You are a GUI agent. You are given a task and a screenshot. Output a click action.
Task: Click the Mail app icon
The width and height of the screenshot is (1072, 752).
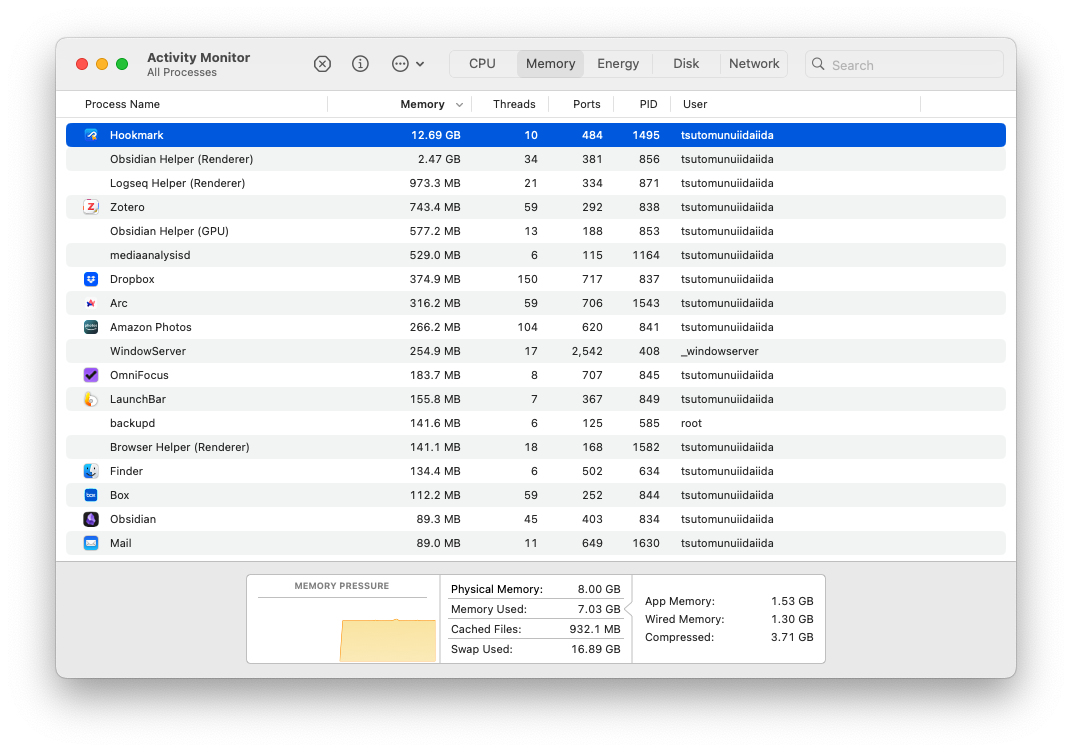click(91, 543)
